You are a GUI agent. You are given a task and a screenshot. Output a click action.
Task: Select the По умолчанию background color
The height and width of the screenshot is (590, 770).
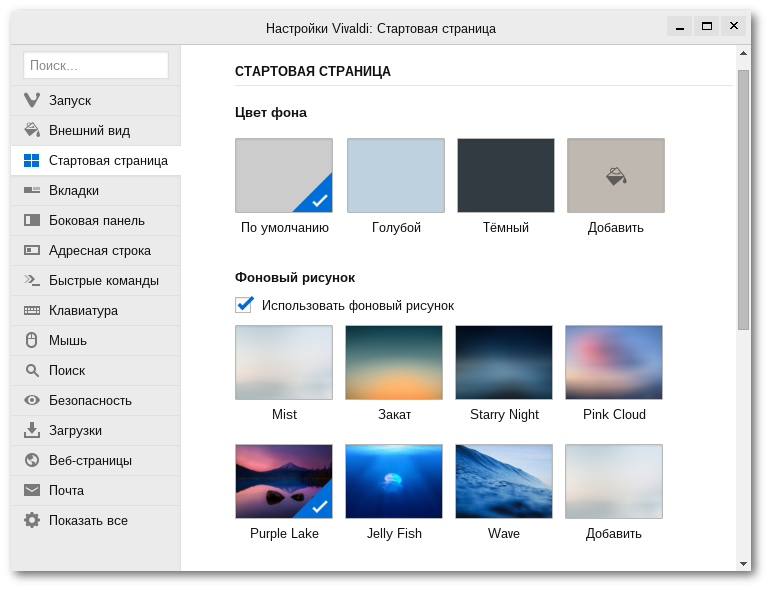[284, 175]
